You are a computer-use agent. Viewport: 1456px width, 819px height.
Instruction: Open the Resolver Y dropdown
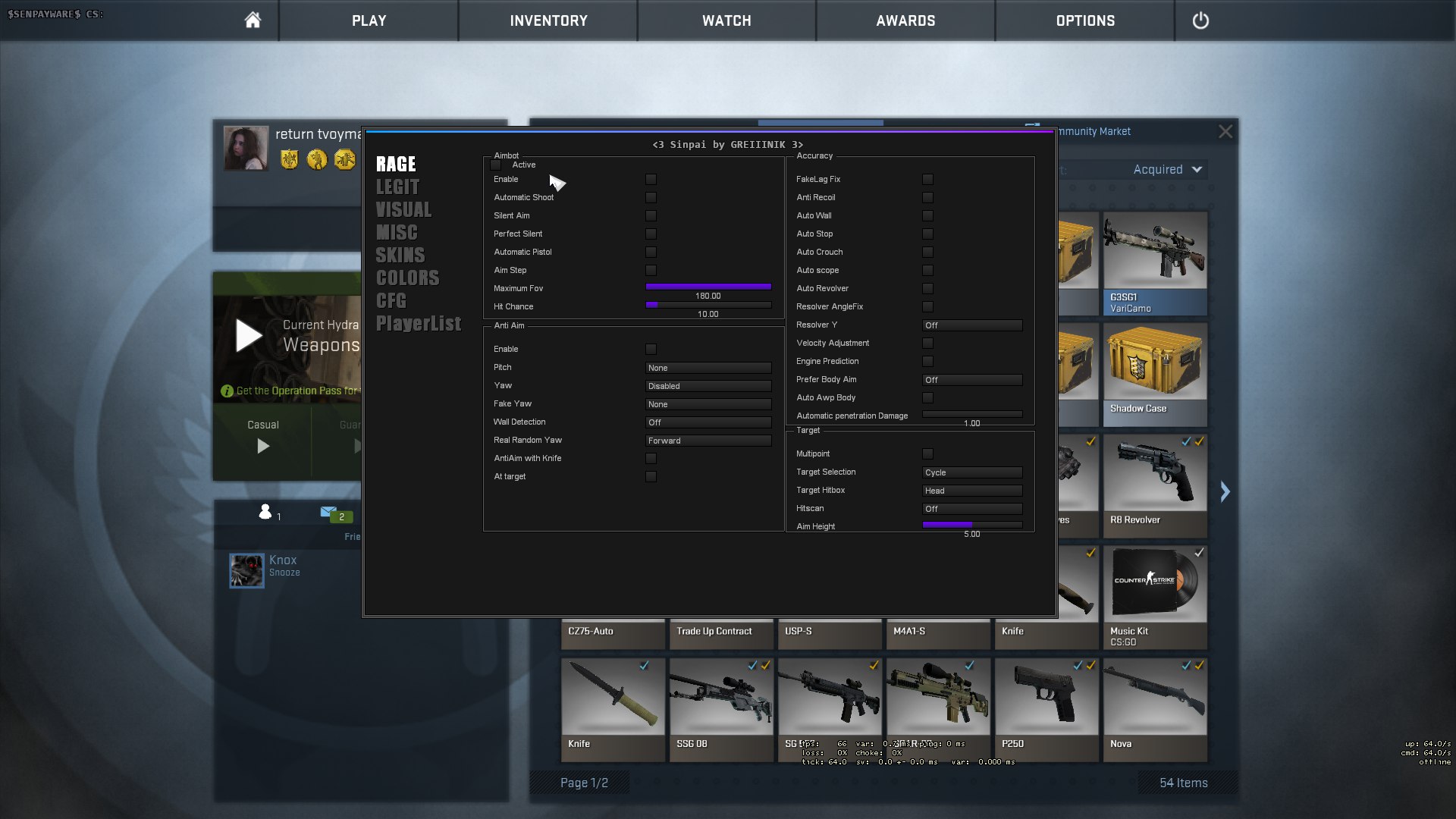pos(972,325)
